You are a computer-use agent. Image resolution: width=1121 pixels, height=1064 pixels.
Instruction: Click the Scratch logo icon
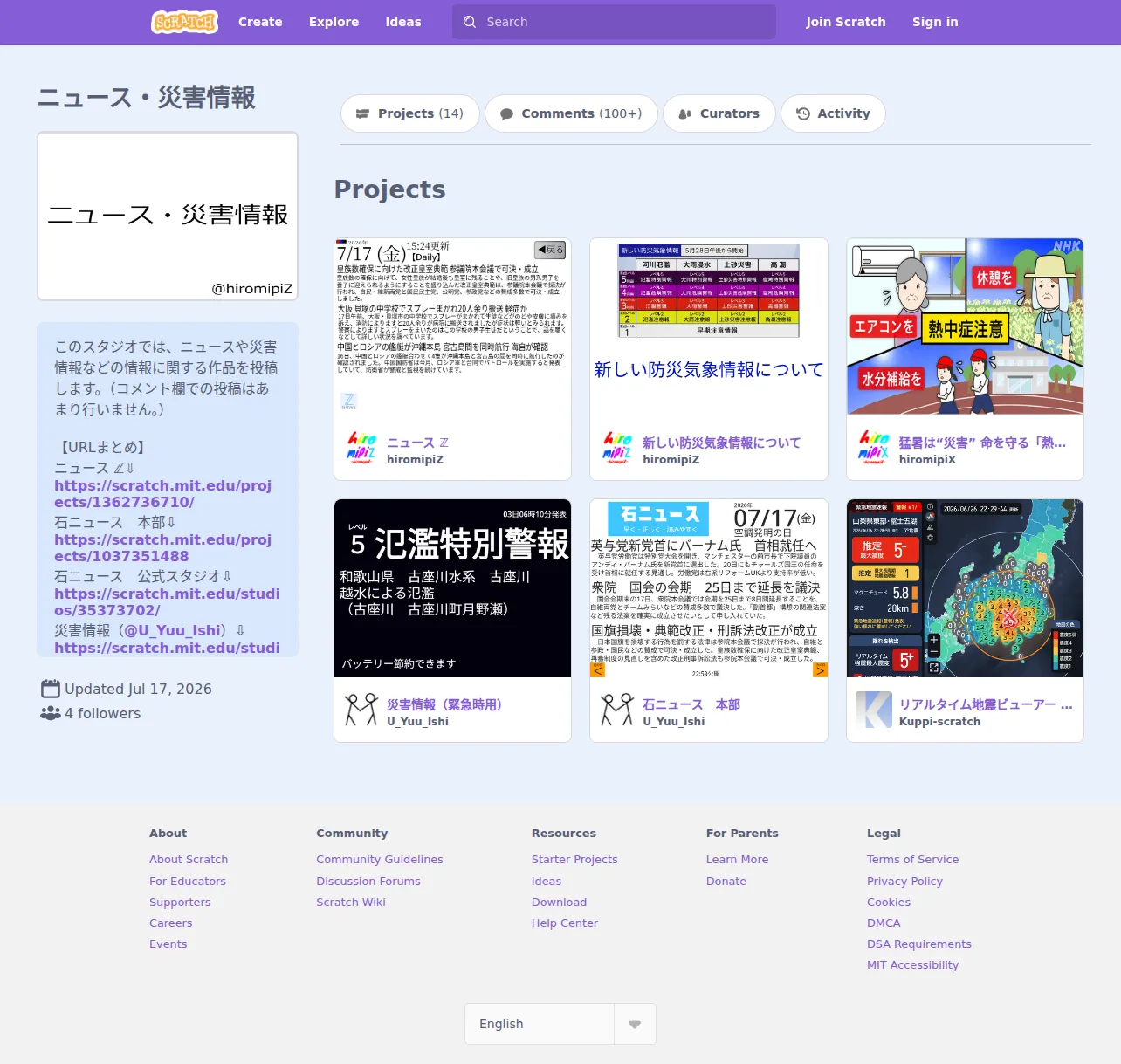tap(184, 22)
